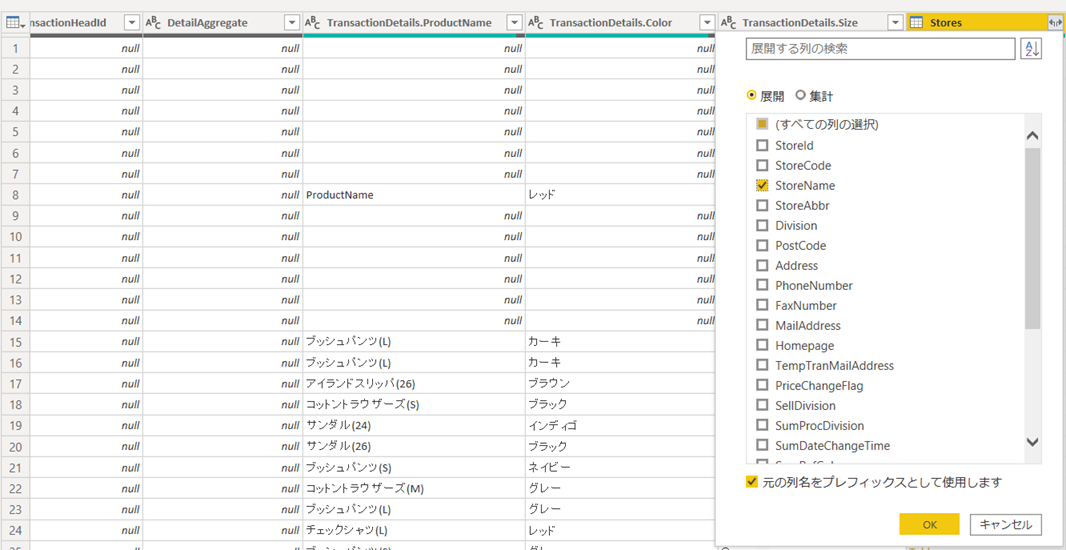Click the ネイビー color cell
Viewport: 1066px width, 550px height.
tap(621, 468)
